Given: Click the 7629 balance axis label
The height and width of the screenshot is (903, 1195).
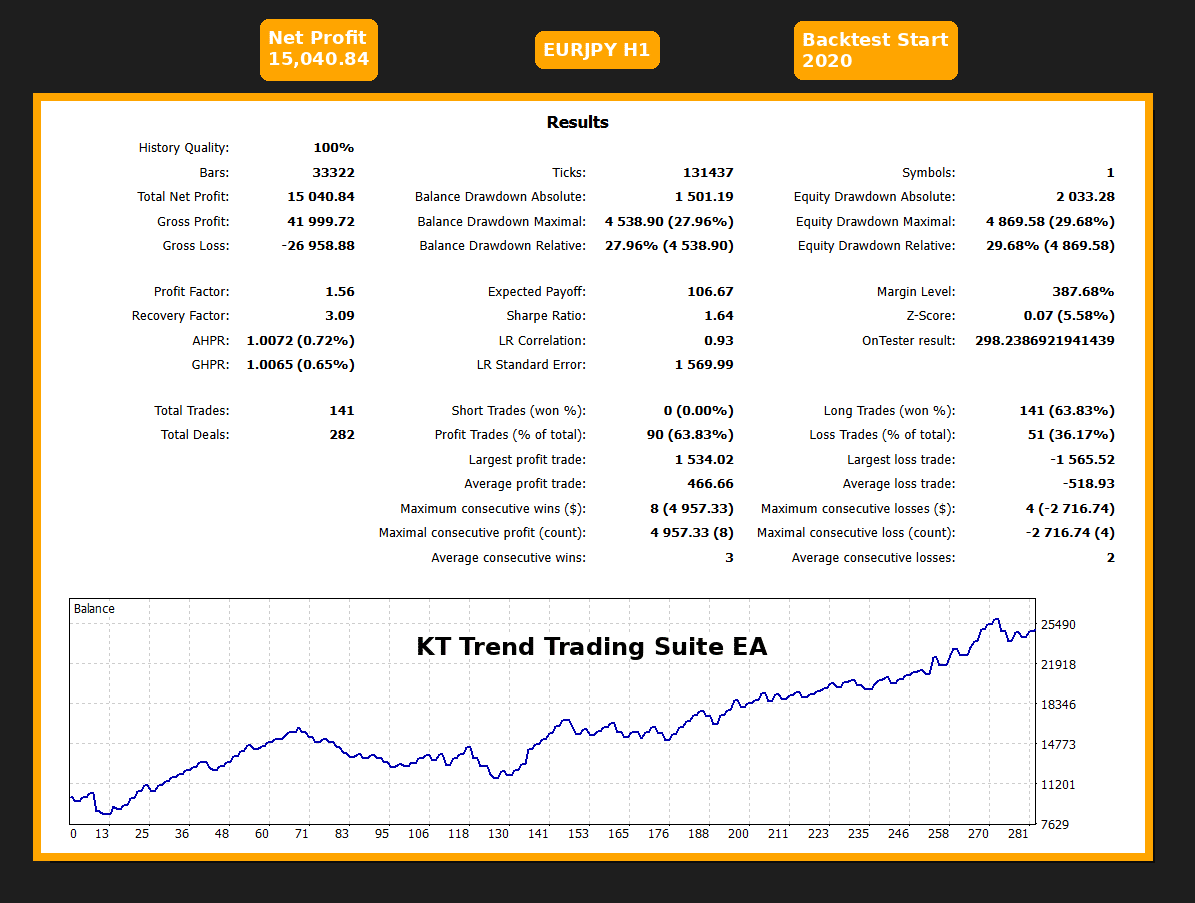Looking at the screenshot, I should tap(1055, 825).
